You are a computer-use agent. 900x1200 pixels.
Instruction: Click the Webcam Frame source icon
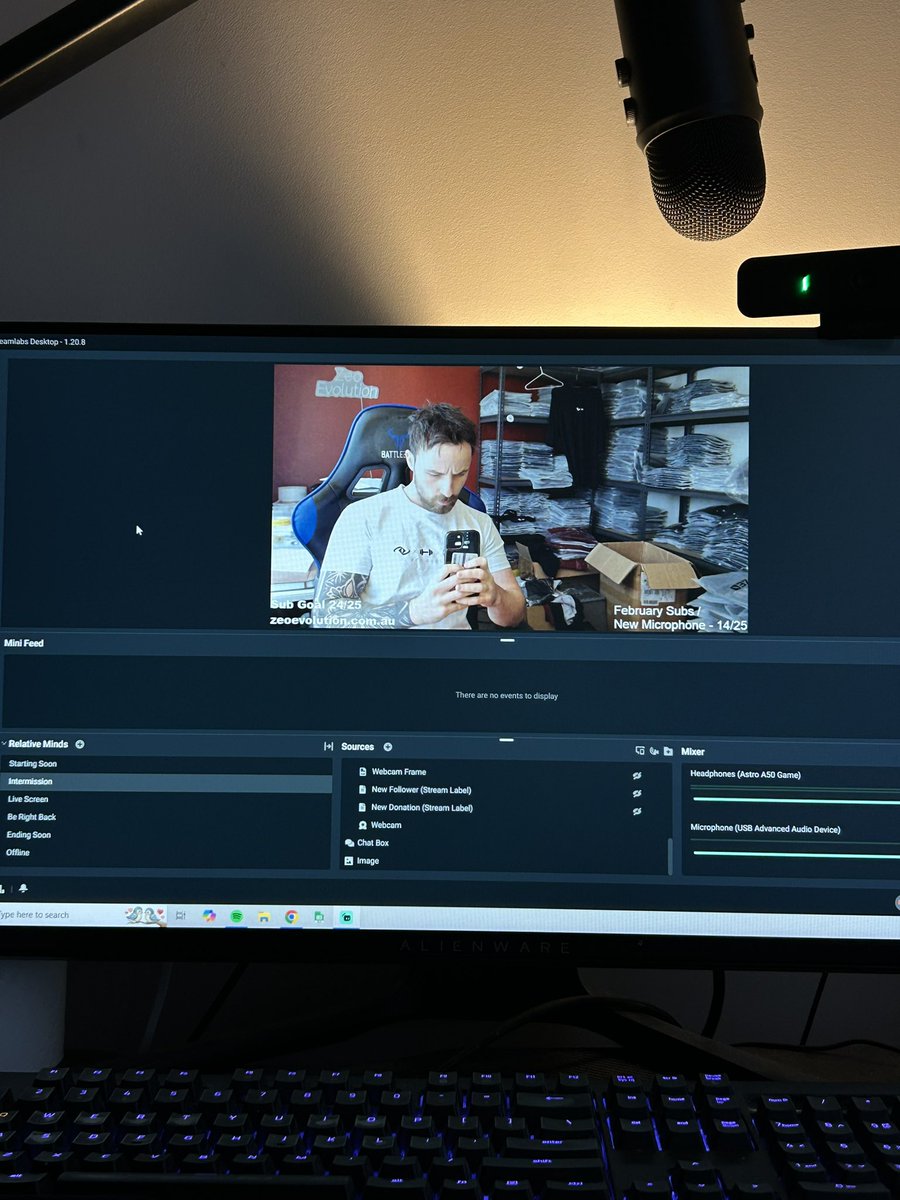pyautogui.click(x=362, y=773)
